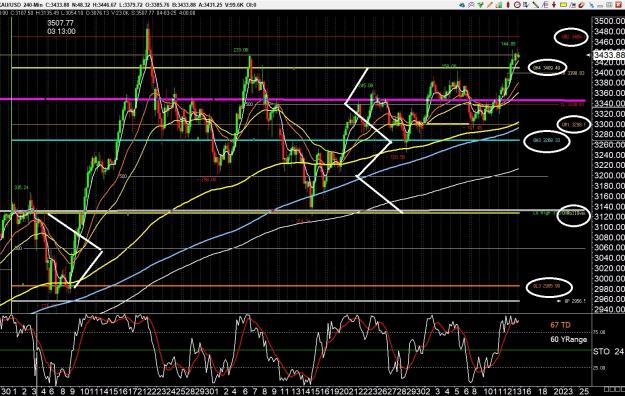Viewport: 625px width, 396px height.
Task: Click the STO 24 indicator label
Action: pos(608,351)
